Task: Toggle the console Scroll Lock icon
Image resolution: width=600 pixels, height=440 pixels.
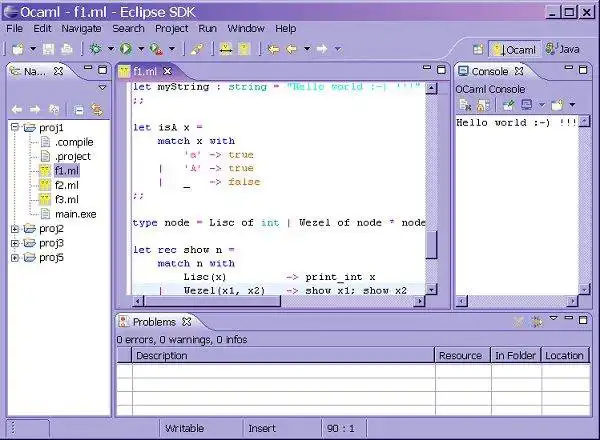Action: coord(483,105)
